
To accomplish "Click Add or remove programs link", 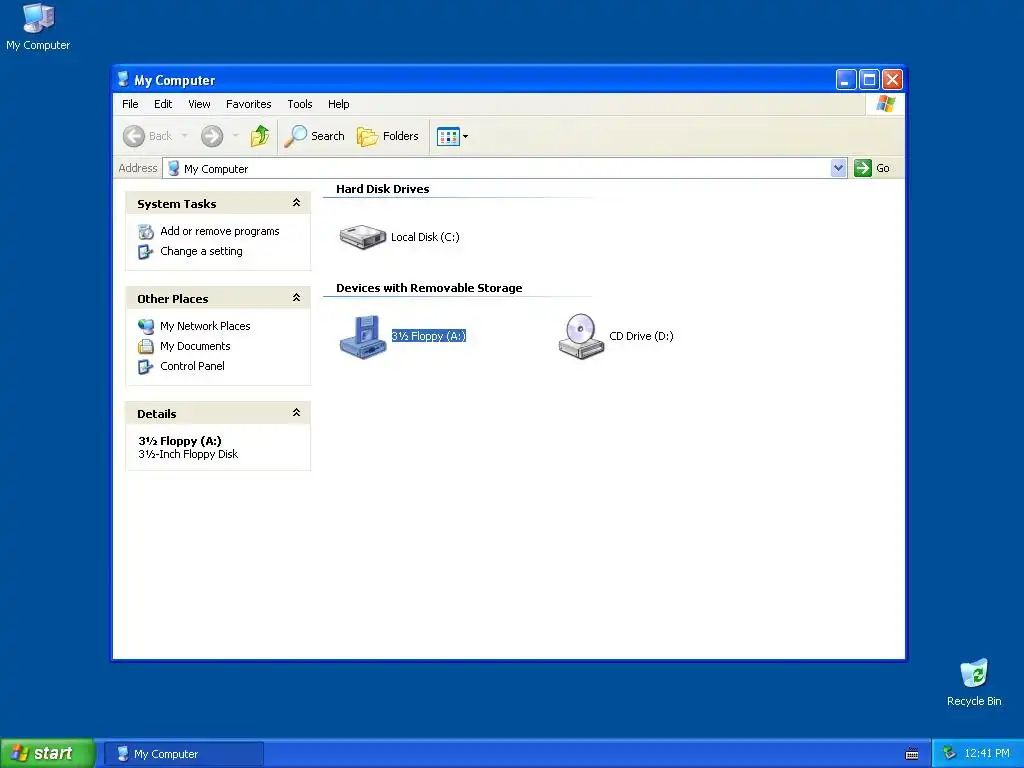I will pyautogui.click(x=219, y=231).
